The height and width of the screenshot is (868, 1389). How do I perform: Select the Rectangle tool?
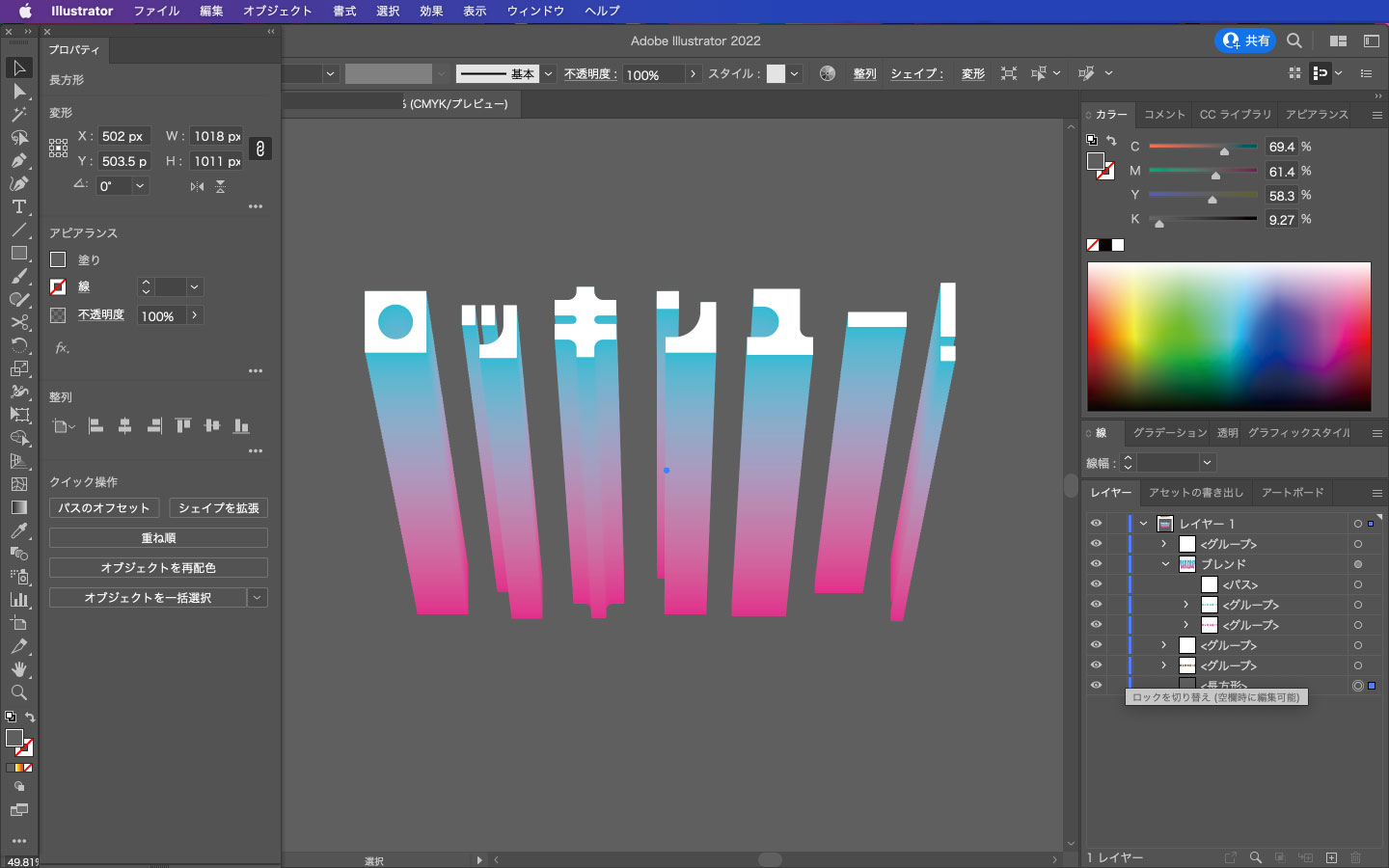click(x=20, y=254)
